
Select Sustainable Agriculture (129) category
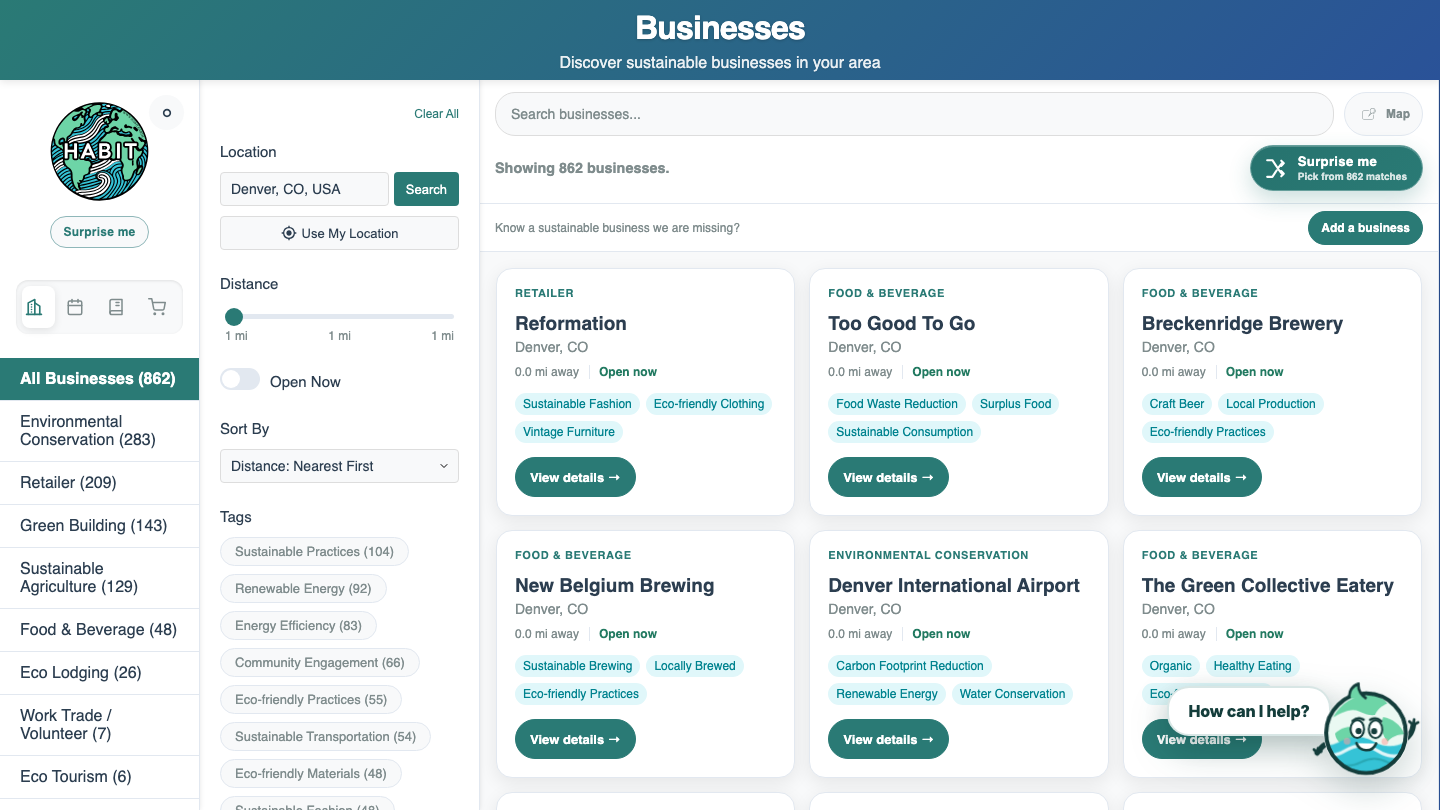click(x=99, y=578)
